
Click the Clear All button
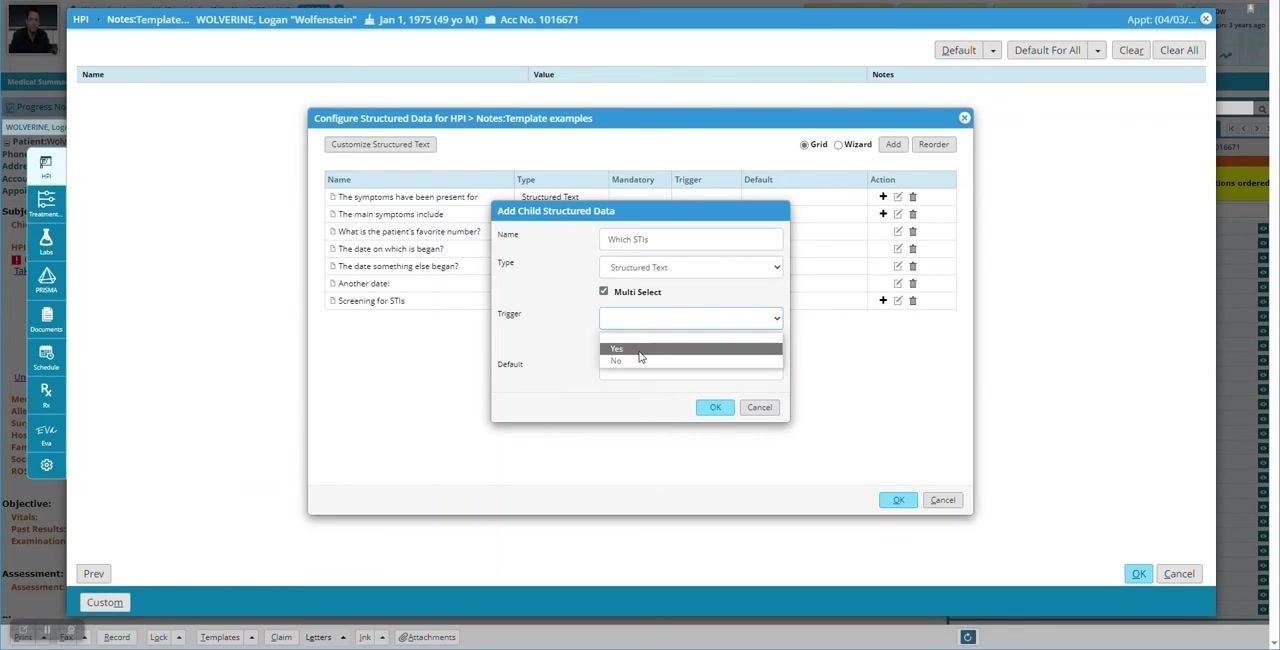coord(1179,50)
